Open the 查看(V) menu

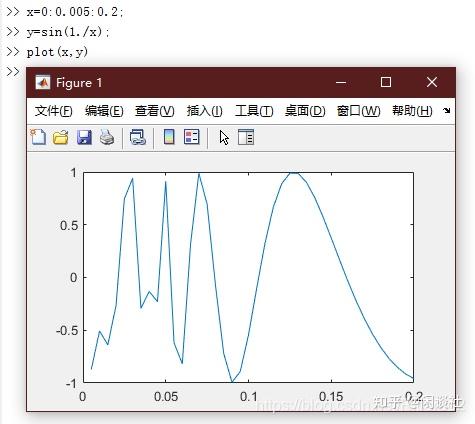[x=154, y=111]
